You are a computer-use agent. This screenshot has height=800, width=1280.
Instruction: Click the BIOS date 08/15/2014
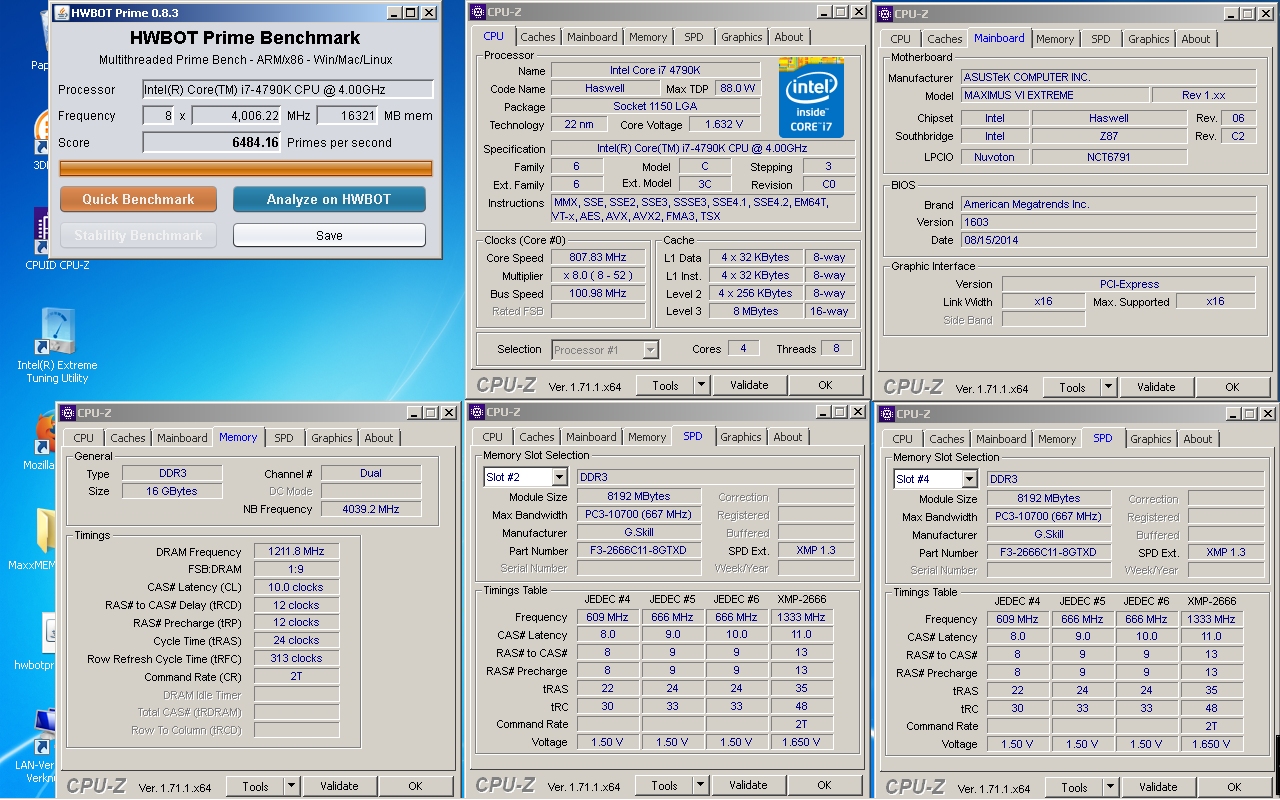tap(1108, 240)
